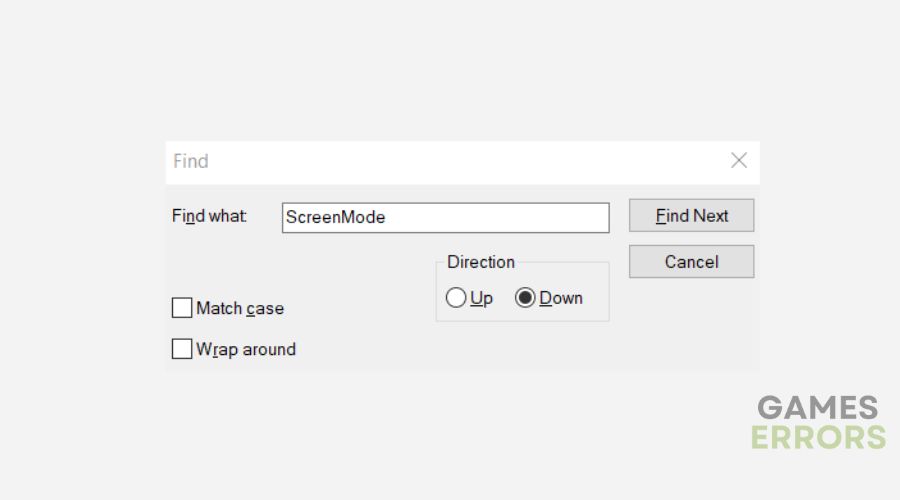Click the "Find what" label
900x500 pixels.
209,216
